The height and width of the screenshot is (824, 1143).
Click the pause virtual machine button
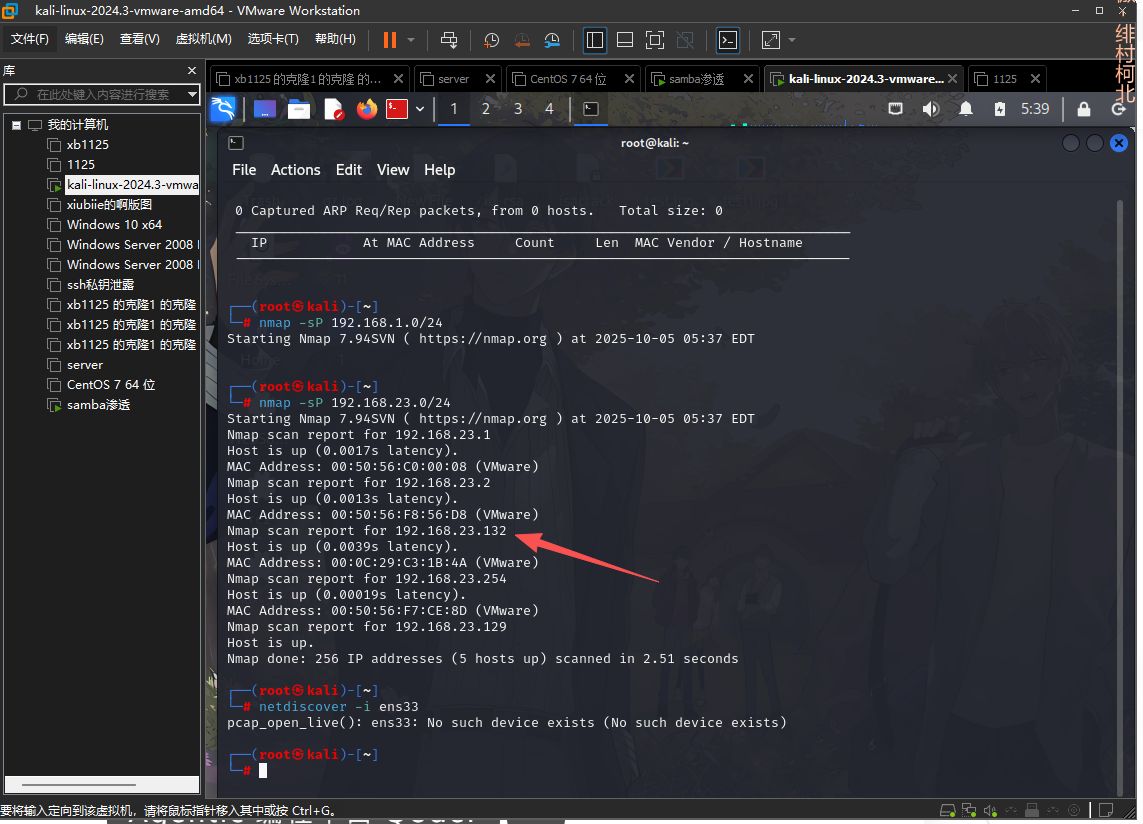389,40
